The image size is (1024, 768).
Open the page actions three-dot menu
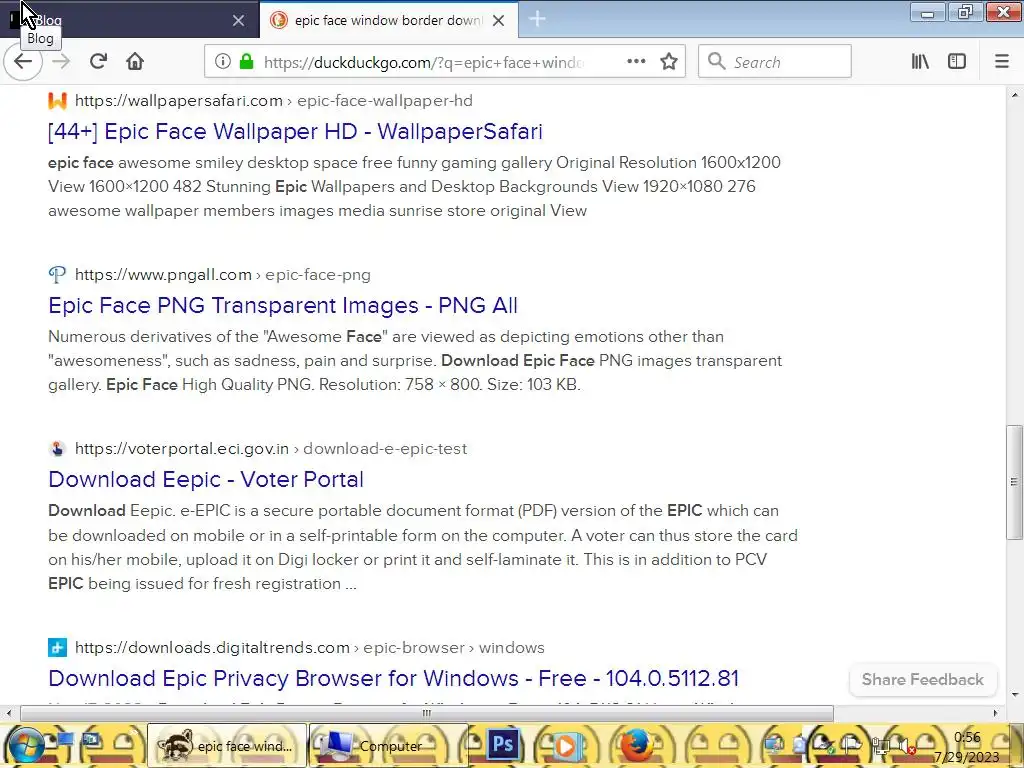point(636,61)
